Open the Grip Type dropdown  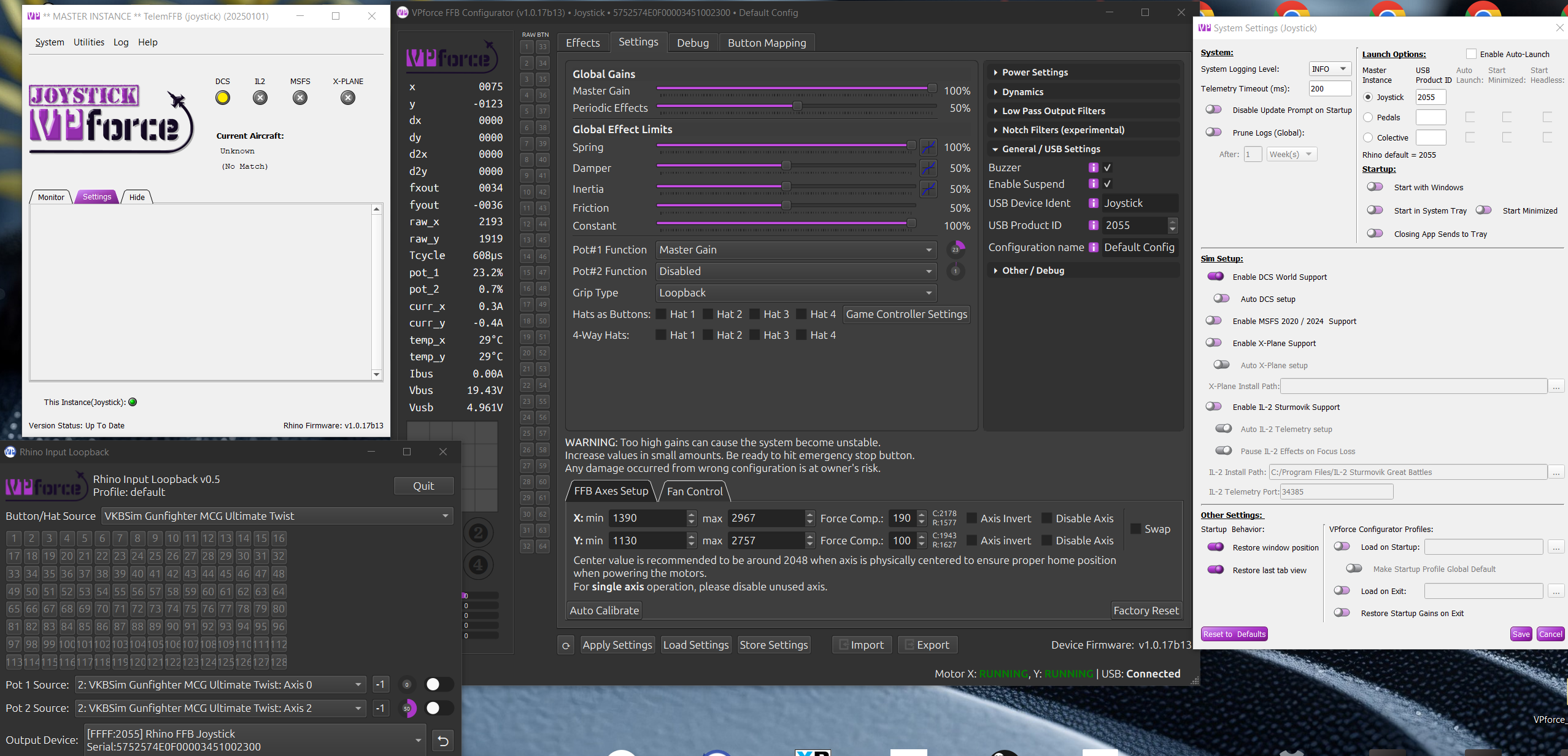795,293
